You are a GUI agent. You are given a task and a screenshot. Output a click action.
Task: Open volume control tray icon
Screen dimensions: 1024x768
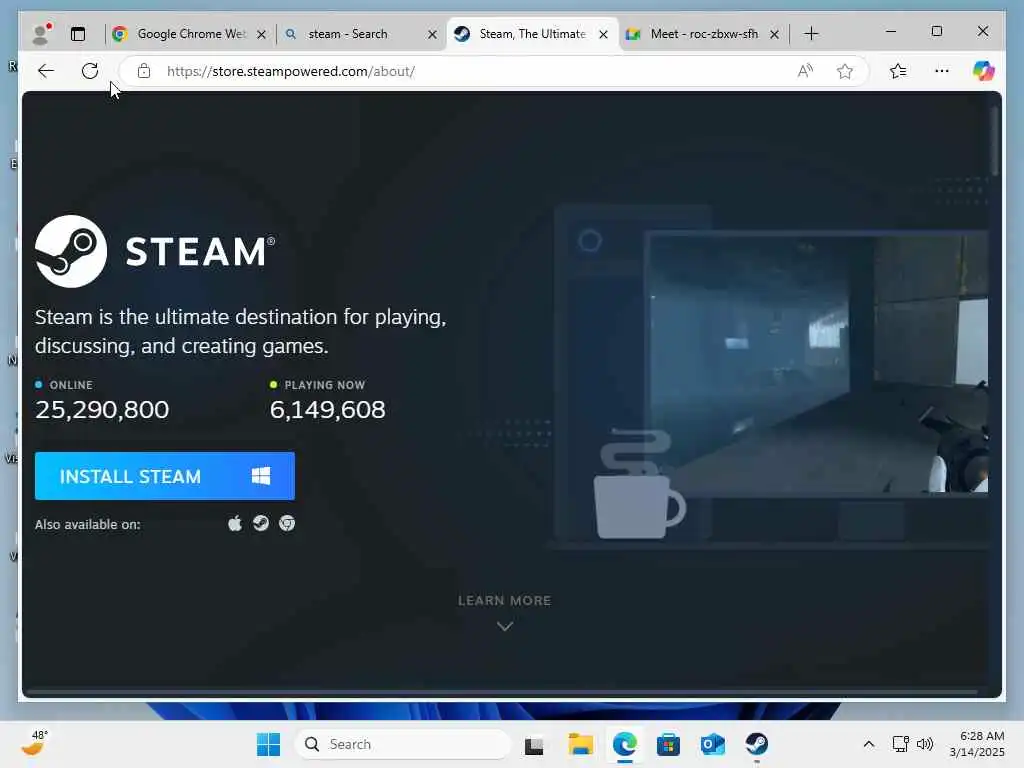pyautogui.click(x=925, y=744)
